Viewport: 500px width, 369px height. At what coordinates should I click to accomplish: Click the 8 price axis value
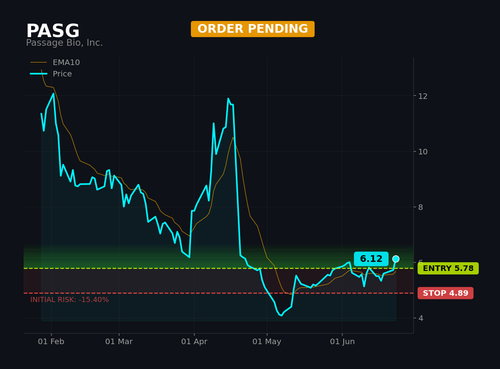[420, 207]
